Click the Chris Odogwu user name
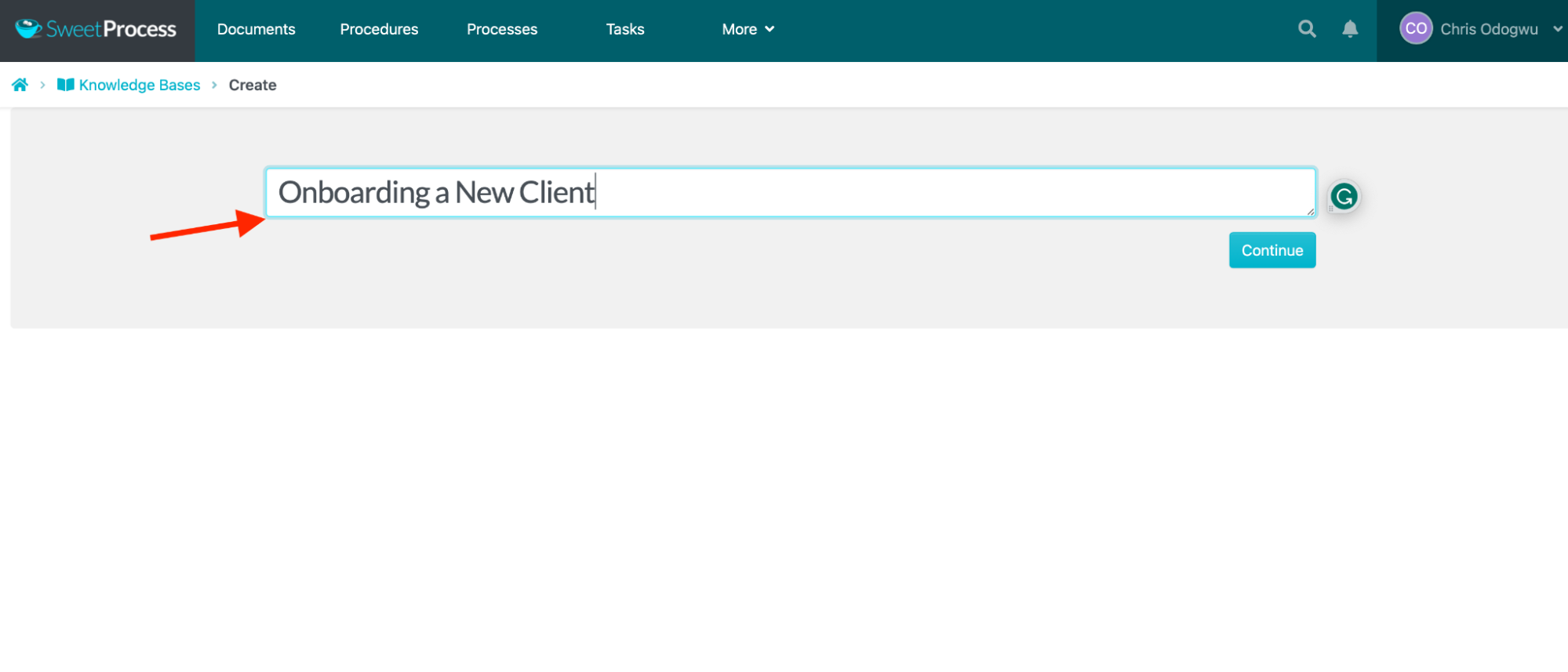Image resolution: width=1568 pixels, height=672 pixels. coord(1489,29)
